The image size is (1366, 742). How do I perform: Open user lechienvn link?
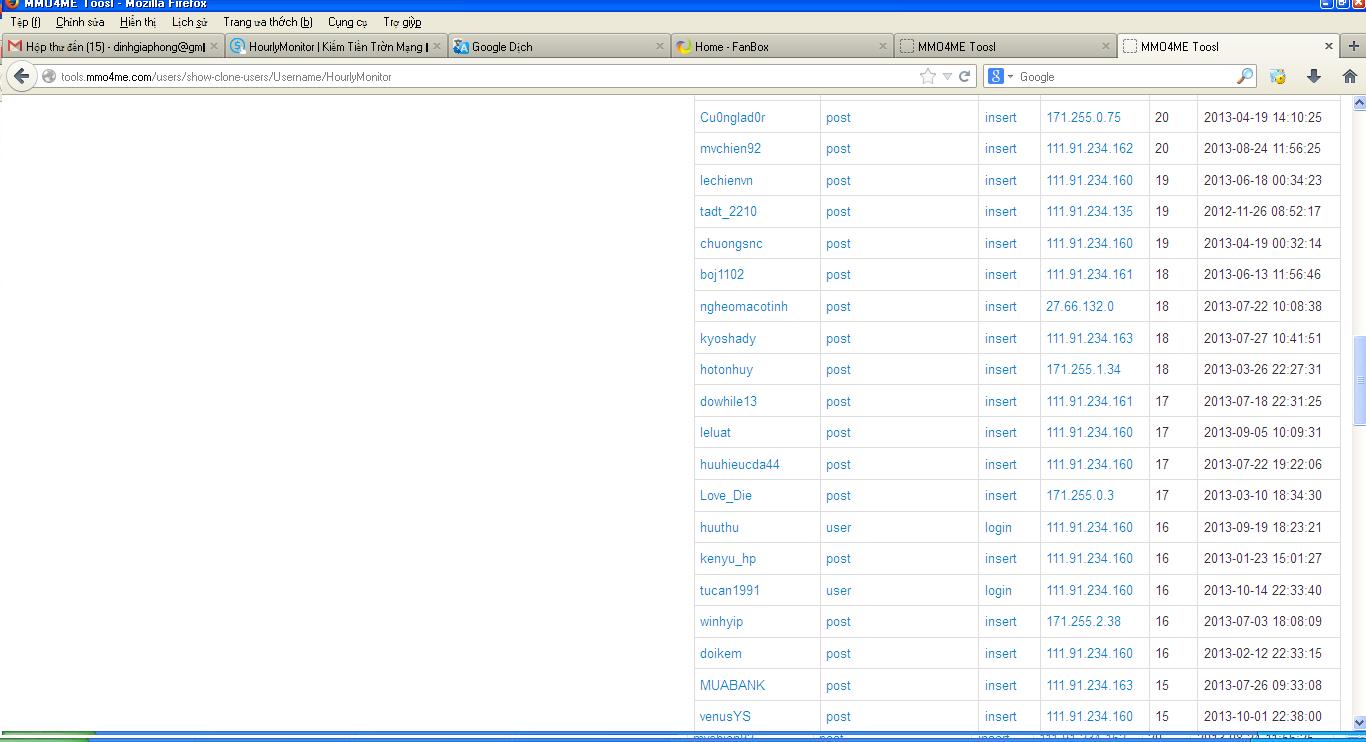click(x=726, y=180)
